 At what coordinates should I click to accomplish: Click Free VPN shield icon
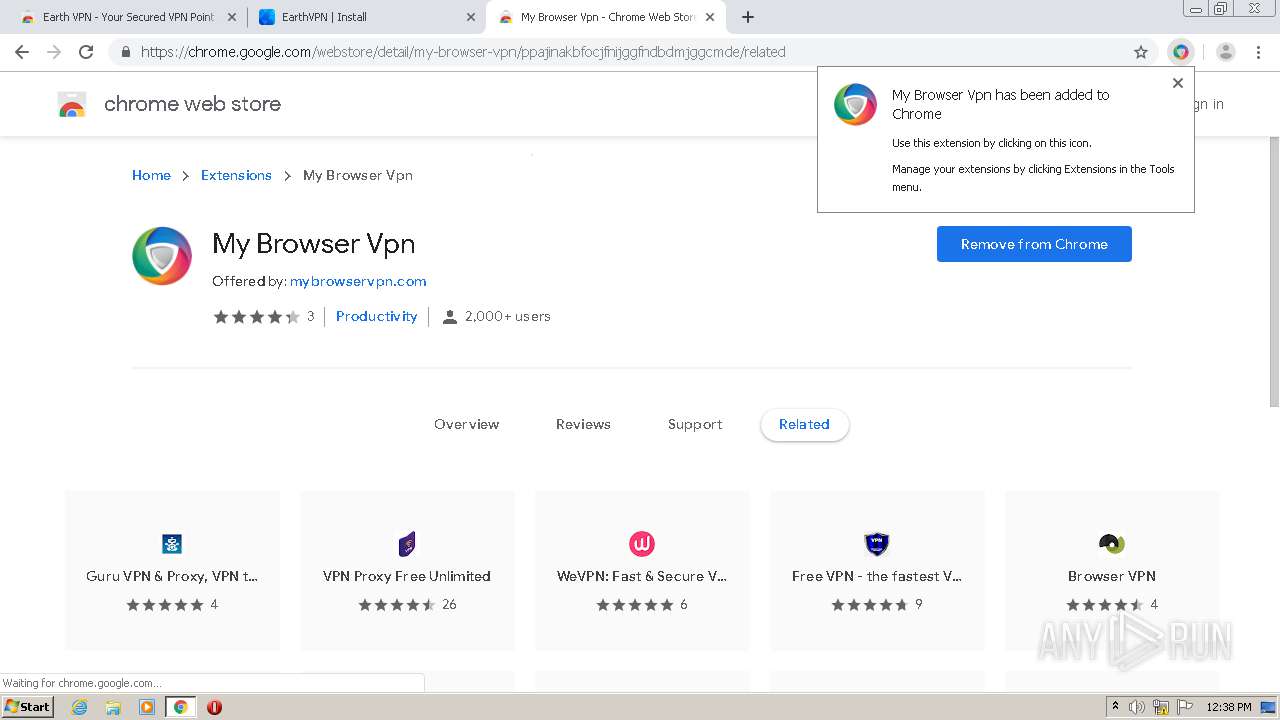[x=877, y=544]
